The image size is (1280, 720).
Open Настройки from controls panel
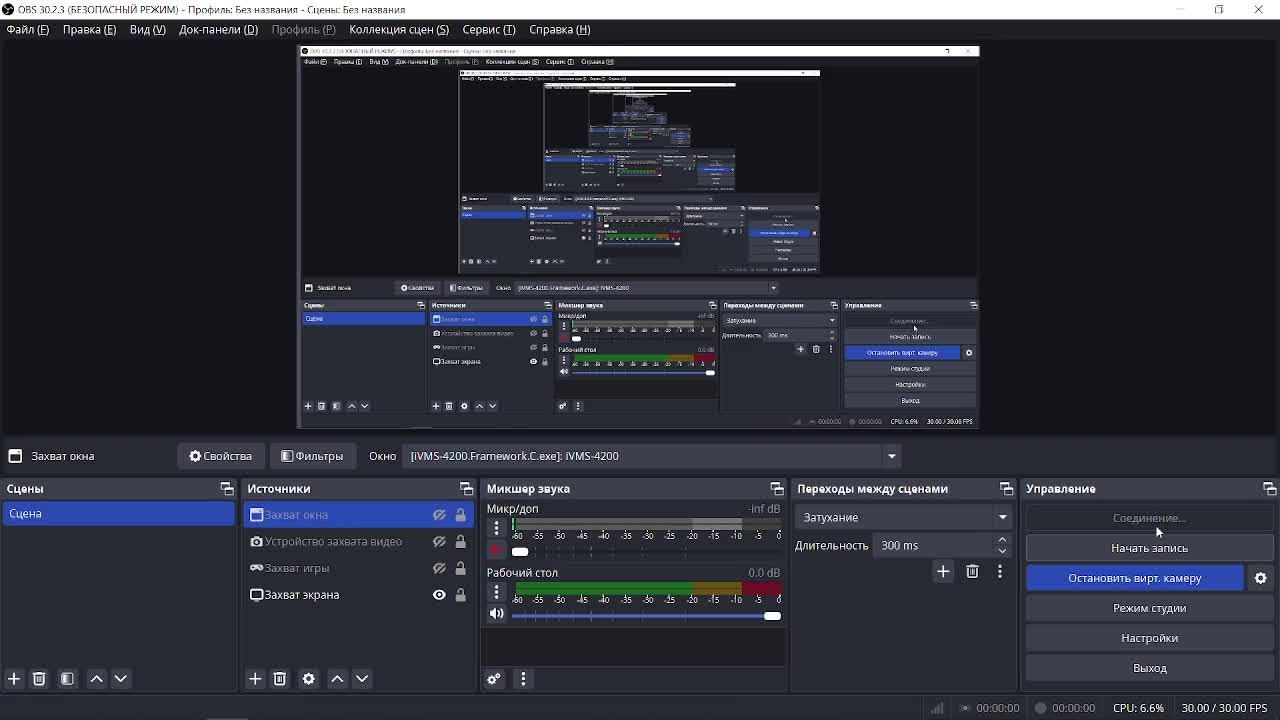click(x=1150, y=638)
